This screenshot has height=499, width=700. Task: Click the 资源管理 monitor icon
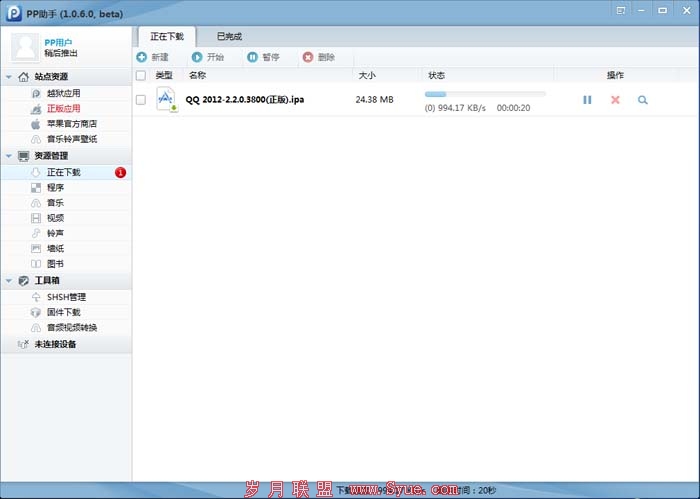pos(23,156)
